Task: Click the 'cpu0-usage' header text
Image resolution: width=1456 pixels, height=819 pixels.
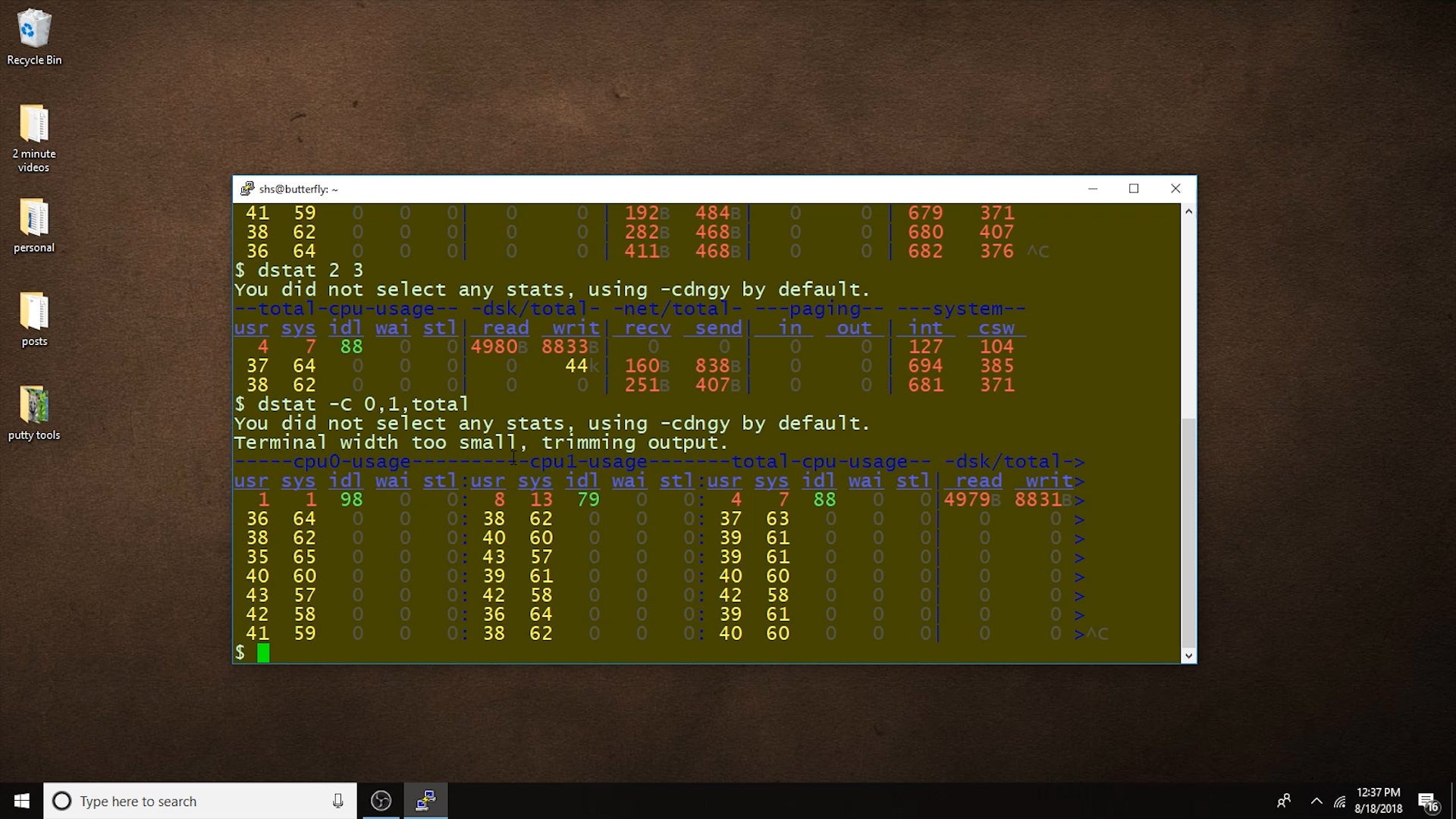Action: click(352, 461)
